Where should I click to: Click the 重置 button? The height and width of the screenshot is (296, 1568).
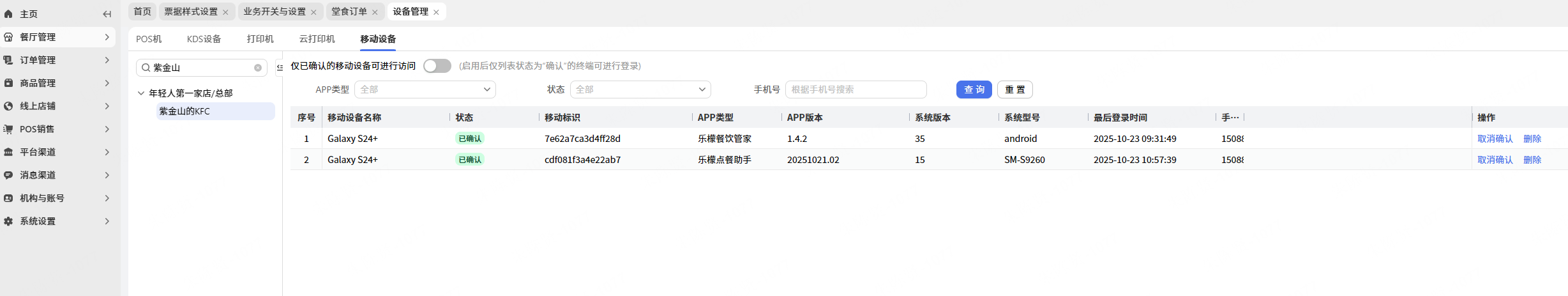coord(1015,90)
